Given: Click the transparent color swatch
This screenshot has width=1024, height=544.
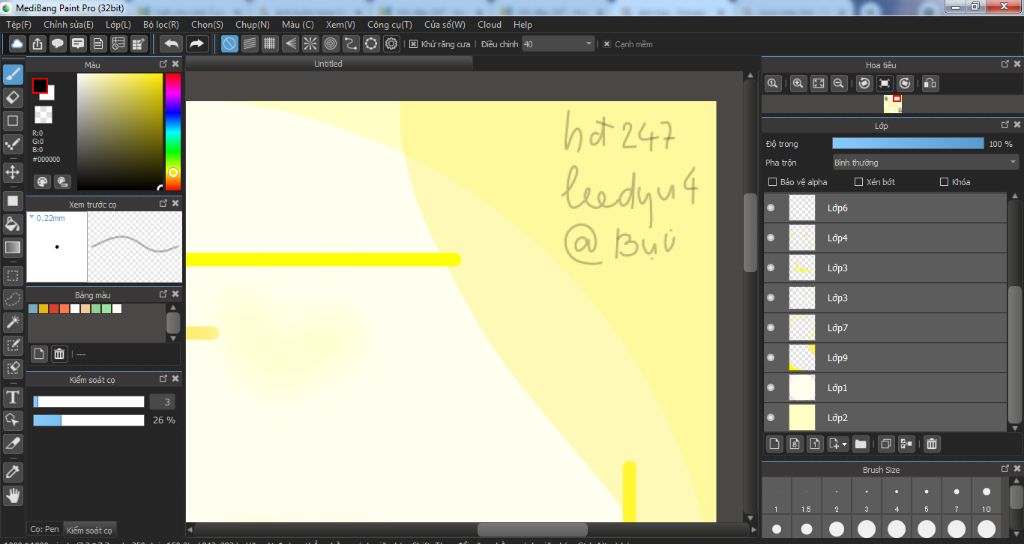Looking at the screenshot, I should tap(43, 115).
